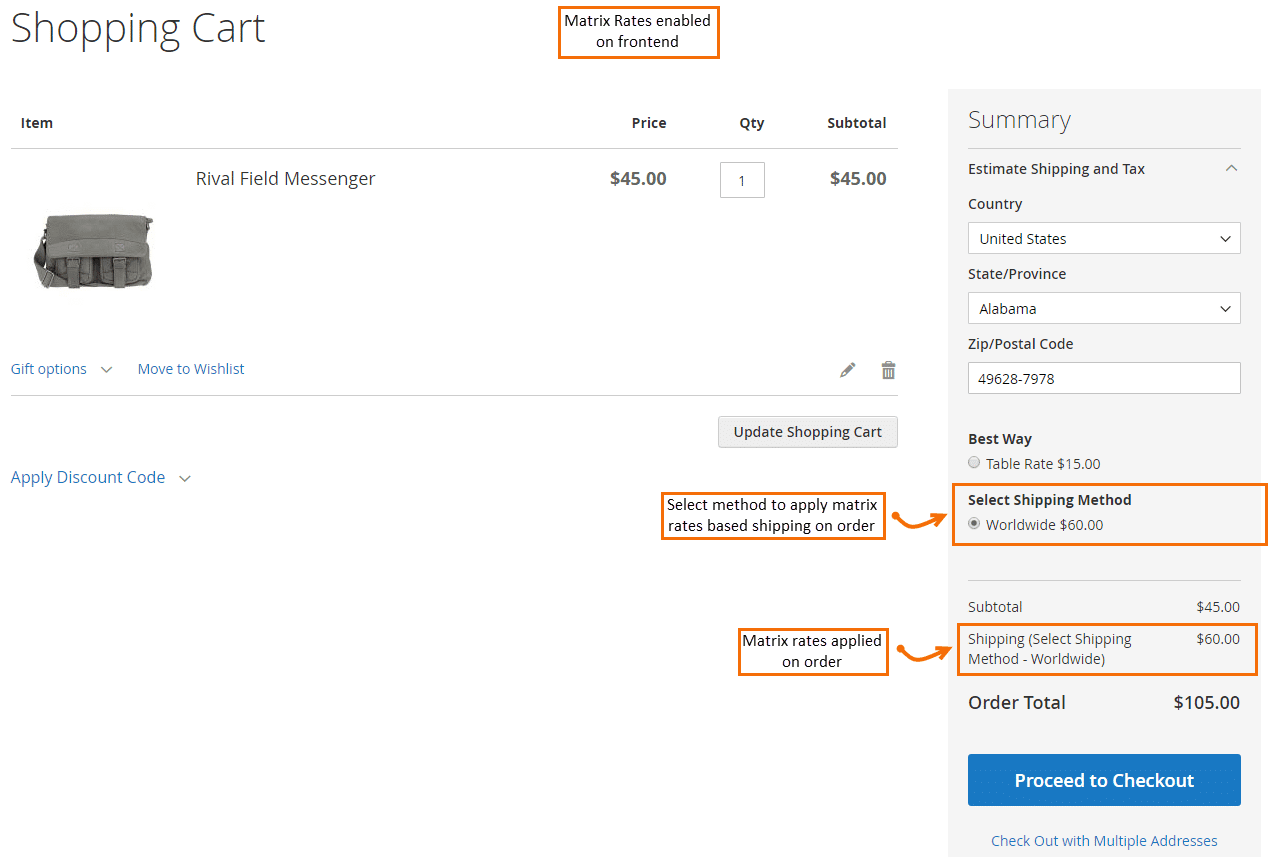Select the Move to Wishlist link
Screen dimensions: 1276x857
pyautogui.click(x=190, y=368)
